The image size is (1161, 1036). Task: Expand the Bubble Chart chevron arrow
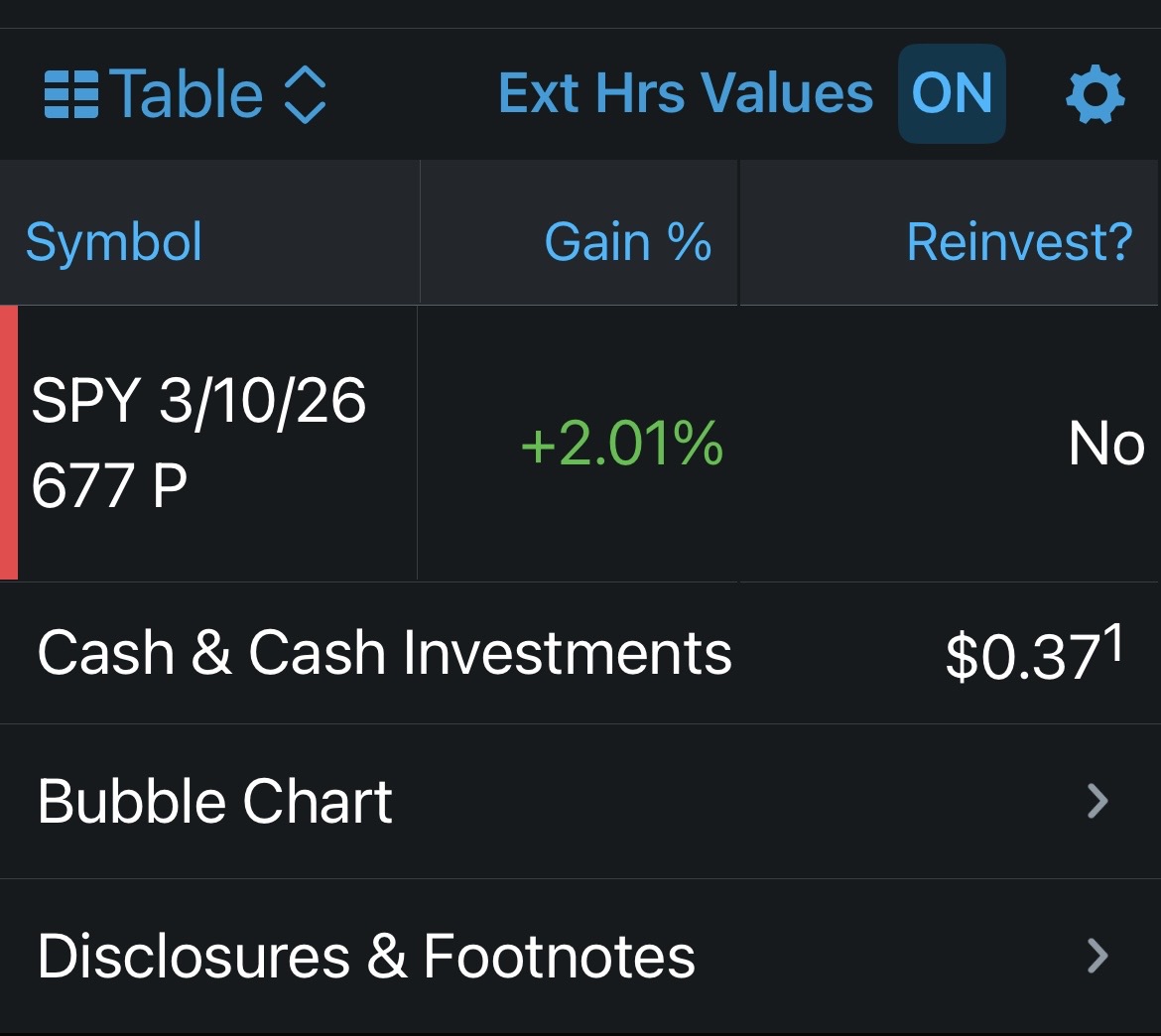point(1096,801)
